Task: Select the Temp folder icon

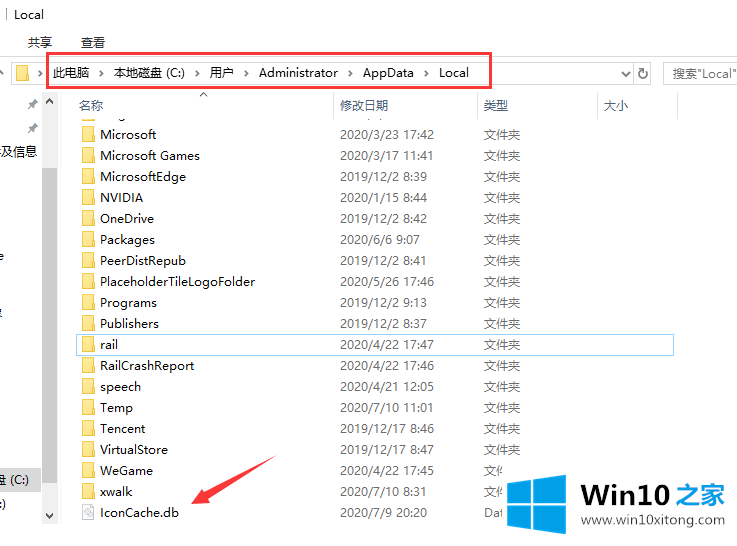Action: pyautogui.click(x=88, y=407)
